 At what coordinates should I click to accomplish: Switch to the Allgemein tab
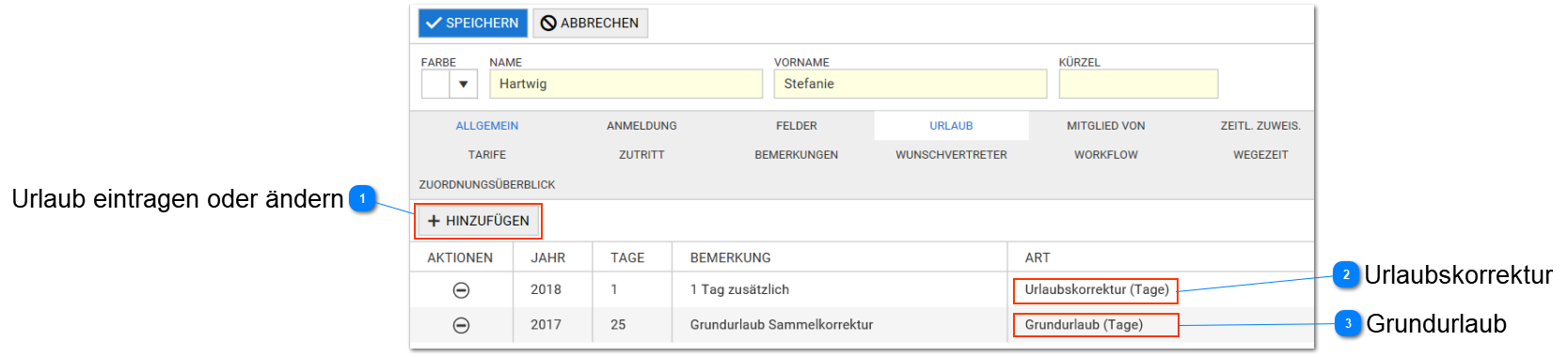[487, 126]
